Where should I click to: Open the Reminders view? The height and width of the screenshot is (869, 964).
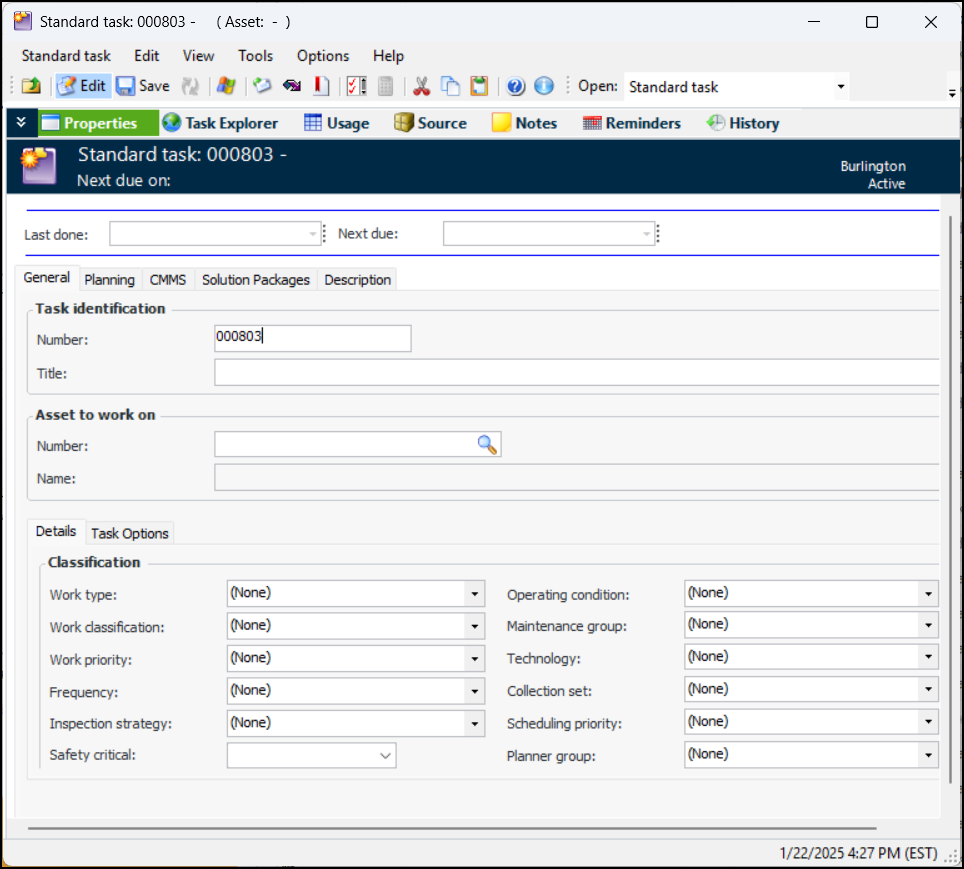coord(631,123)
